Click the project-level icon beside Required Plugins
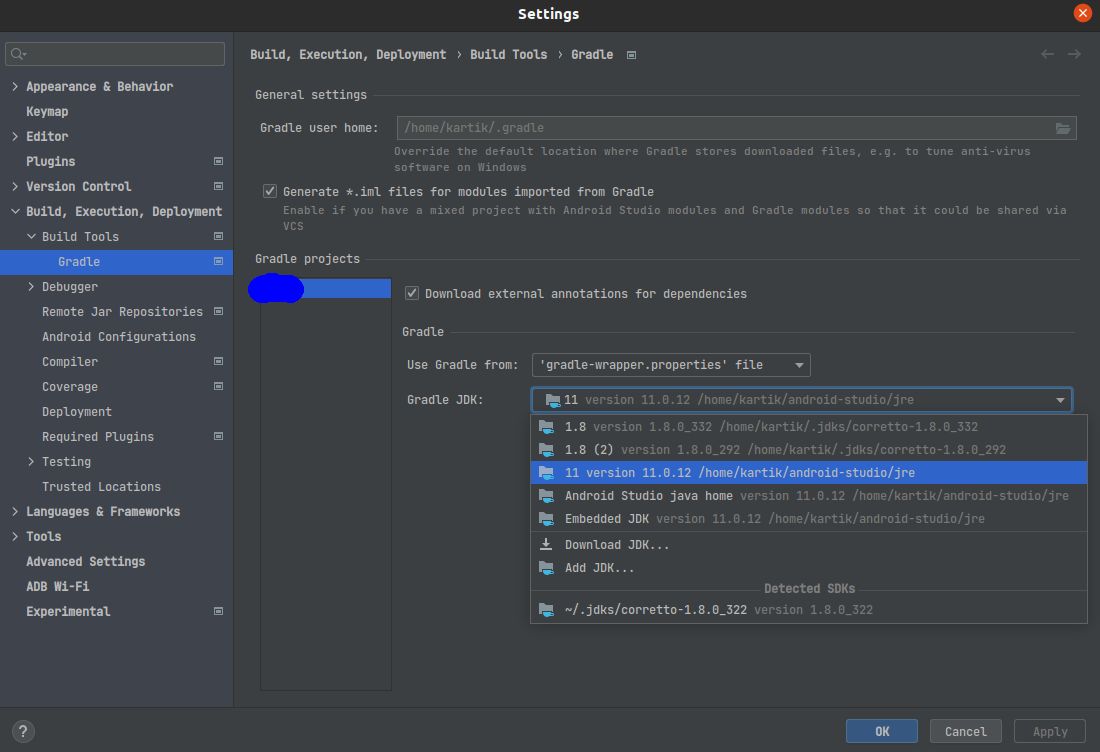 click(x=218, y=436)
